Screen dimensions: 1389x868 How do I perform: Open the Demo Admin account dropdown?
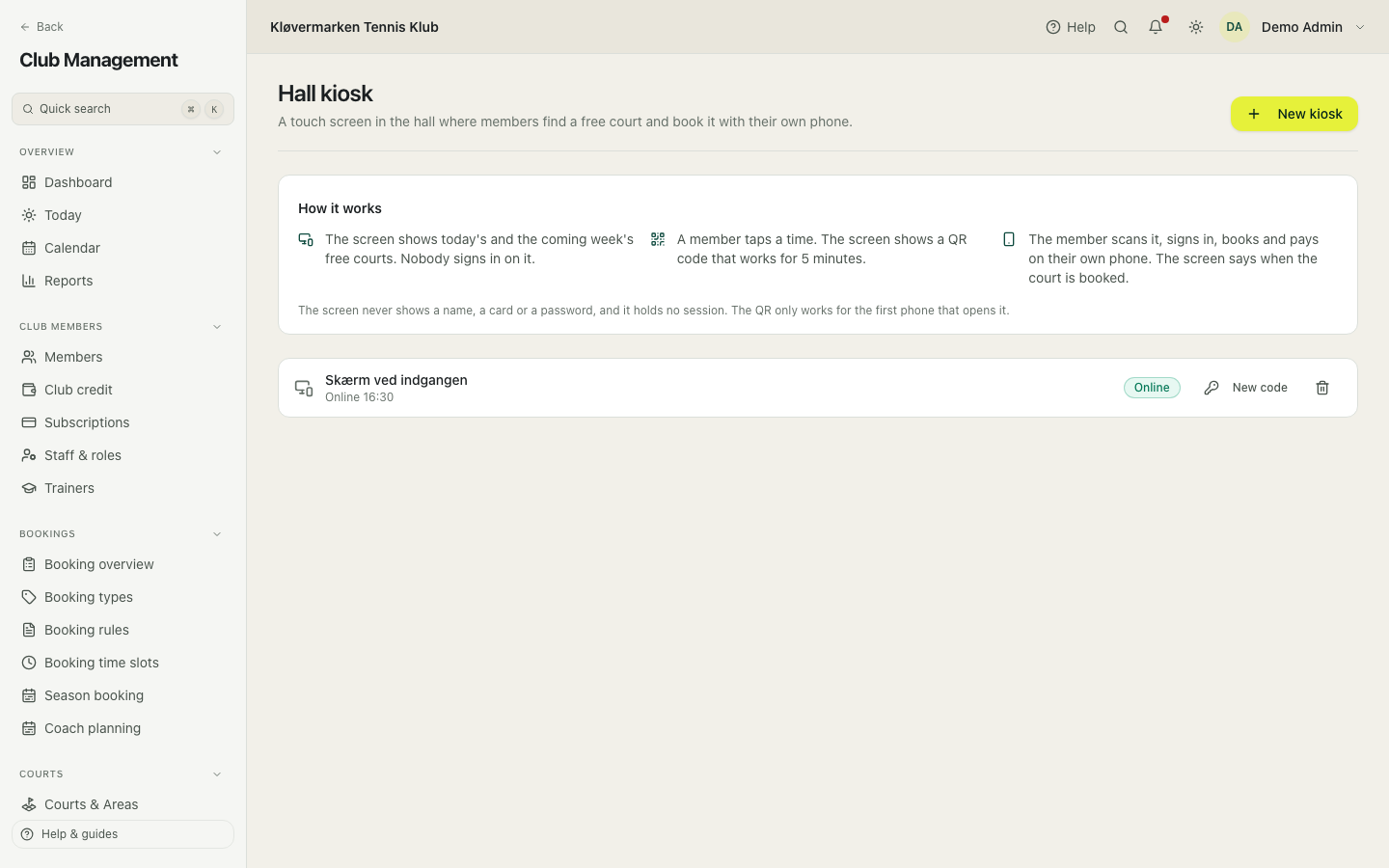point(1294,27)
